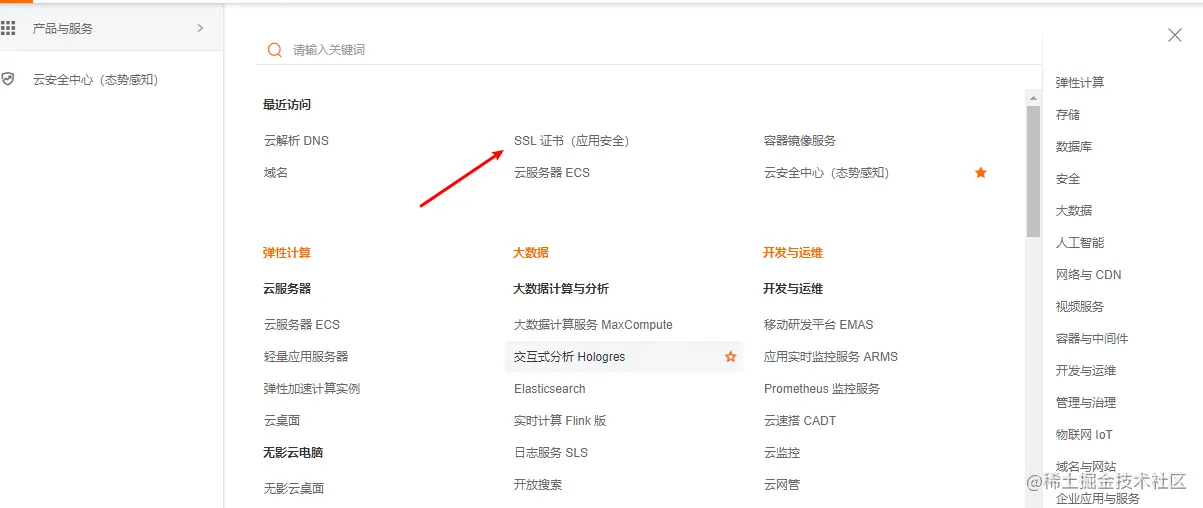Open 实时计算 Flink 版
The image size is (1203, 508).
coord(560,421)
